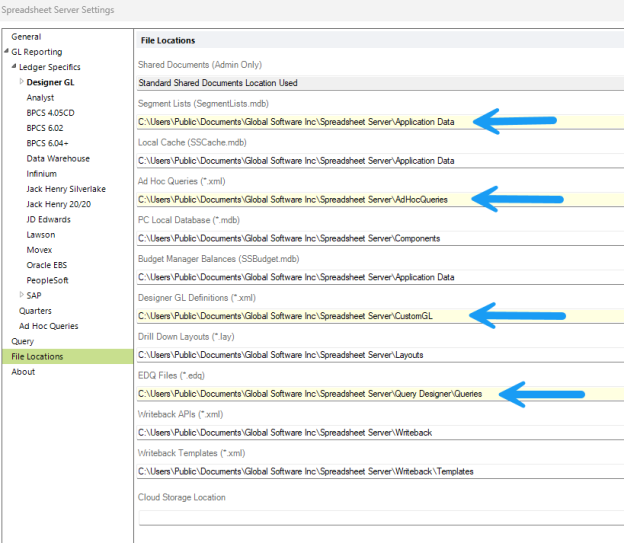Expand the SAP tree node

pyautogui.click(x=21, y=295)
